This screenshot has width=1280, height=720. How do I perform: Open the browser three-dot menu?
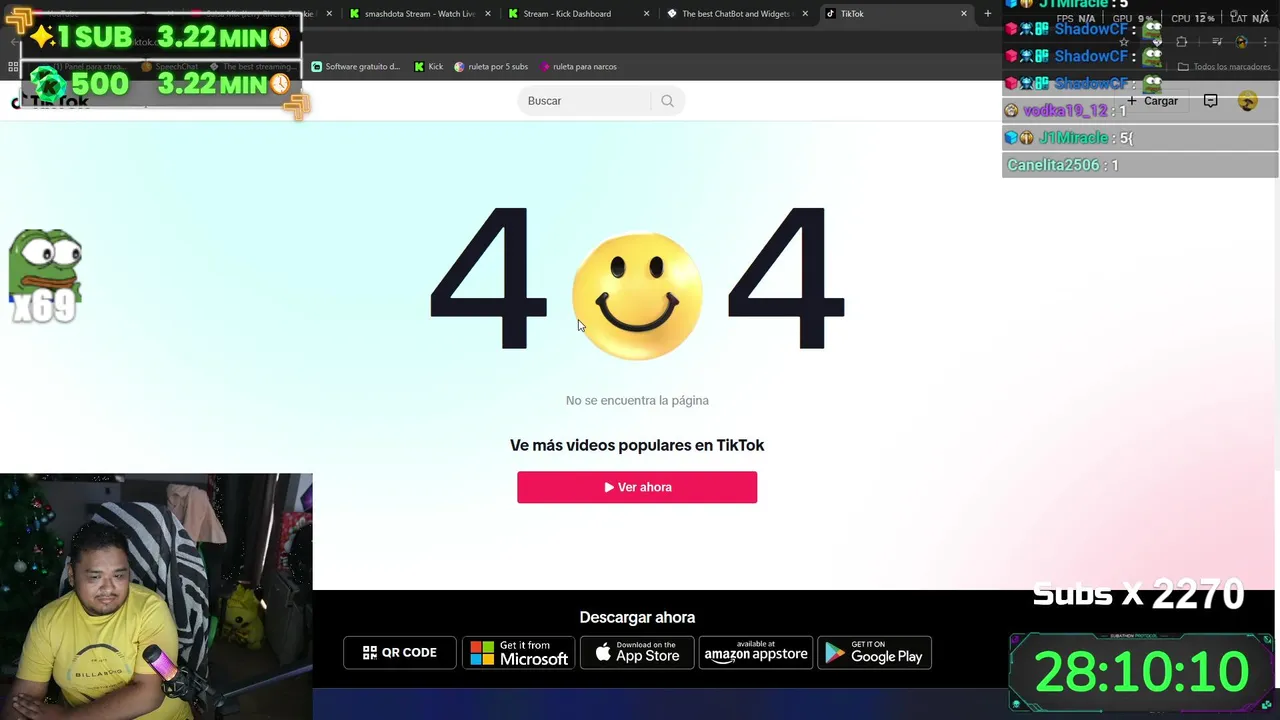click(x=1265, y=42)
